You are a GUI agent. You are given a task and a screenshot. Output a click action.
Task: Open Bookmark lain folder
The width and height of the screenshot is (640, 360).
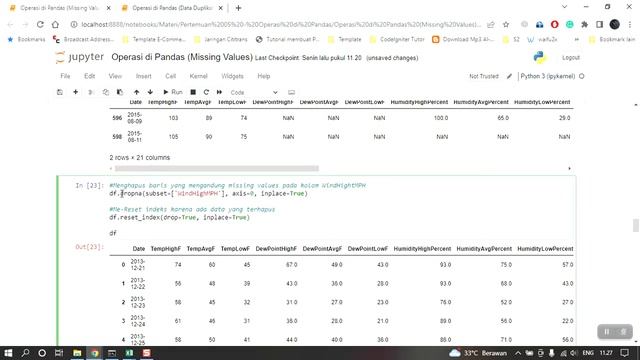(x=612, y=40)
